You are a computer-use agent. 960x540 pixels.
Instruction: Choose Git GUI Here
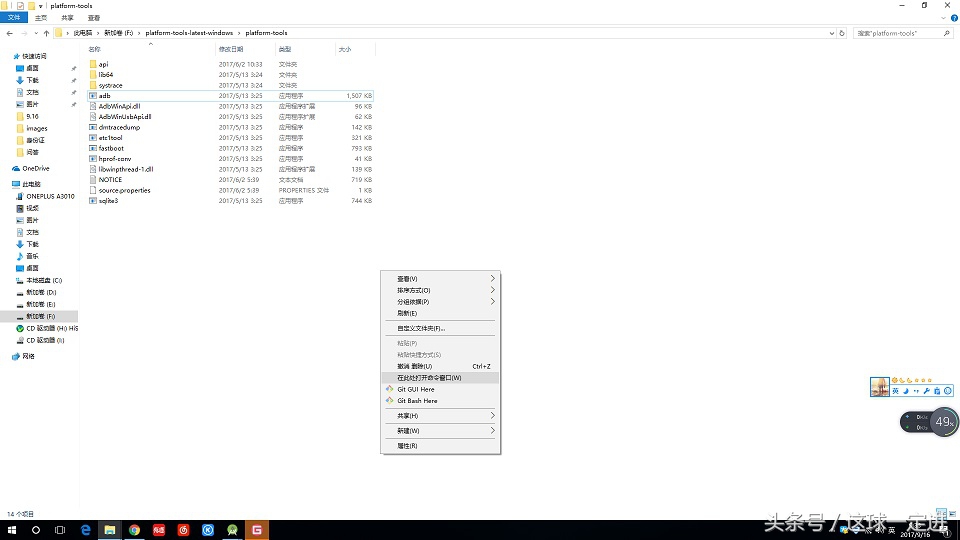[x=440, y=389]
